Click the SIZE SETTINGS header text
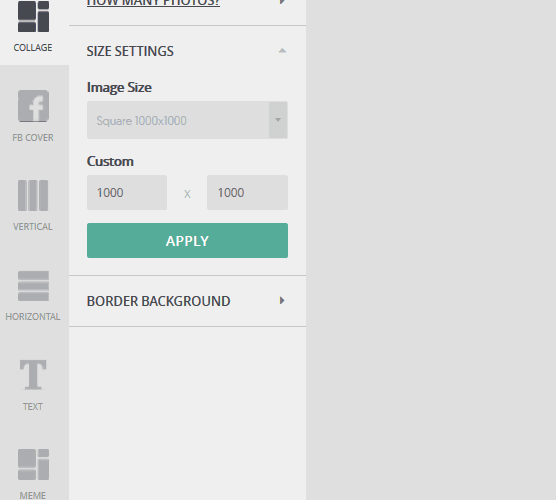 point(130,51)
